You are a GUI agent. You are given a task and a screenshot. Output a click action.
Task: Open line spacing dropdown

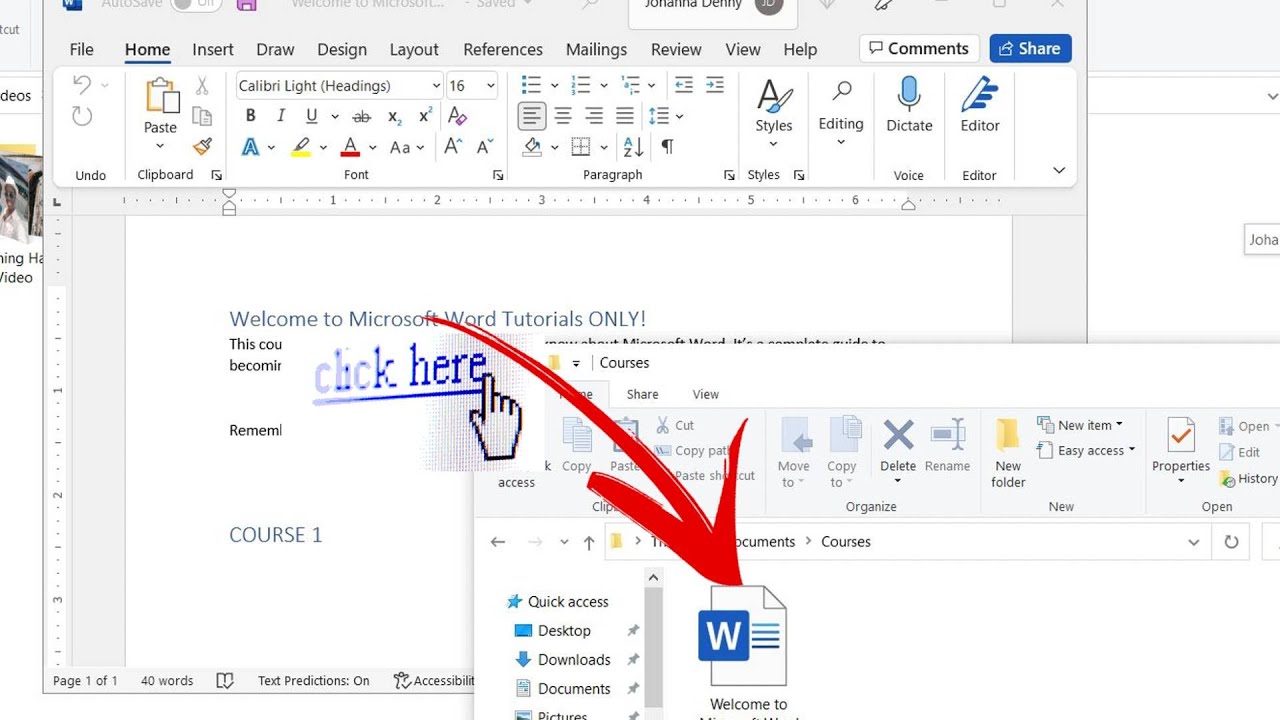pos(680,116)
